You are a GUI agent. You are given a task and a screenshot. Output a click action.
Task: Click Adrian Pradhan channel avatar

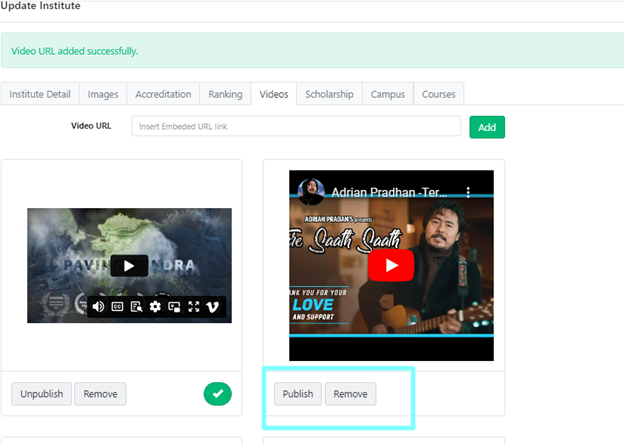311,191
